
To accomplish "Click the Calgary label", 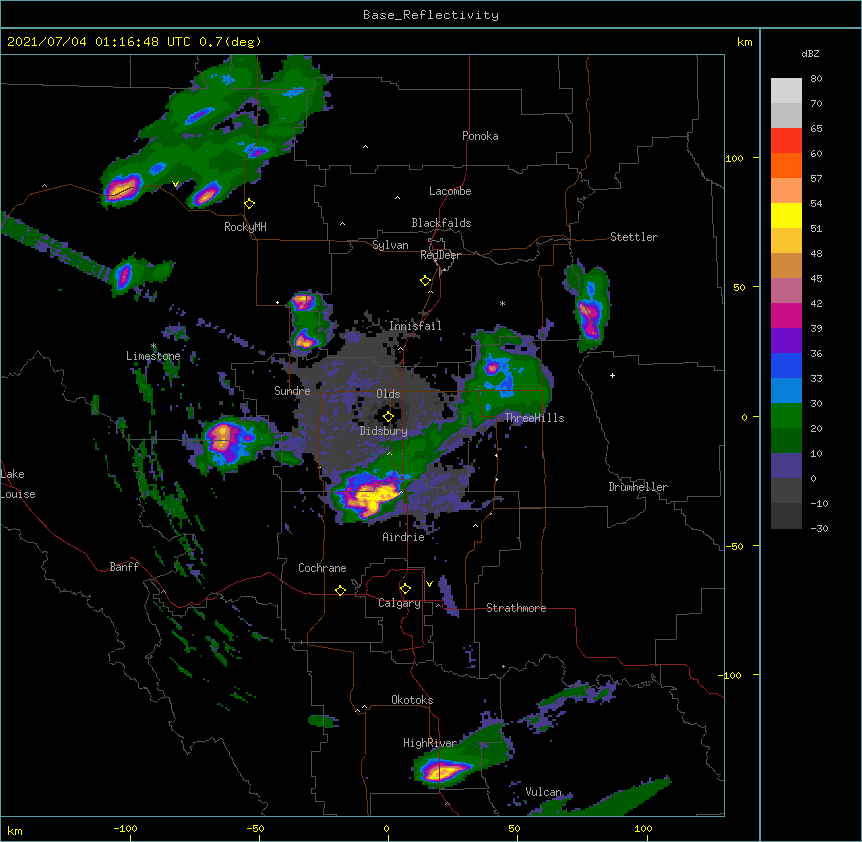I will (x=399, y=603).
